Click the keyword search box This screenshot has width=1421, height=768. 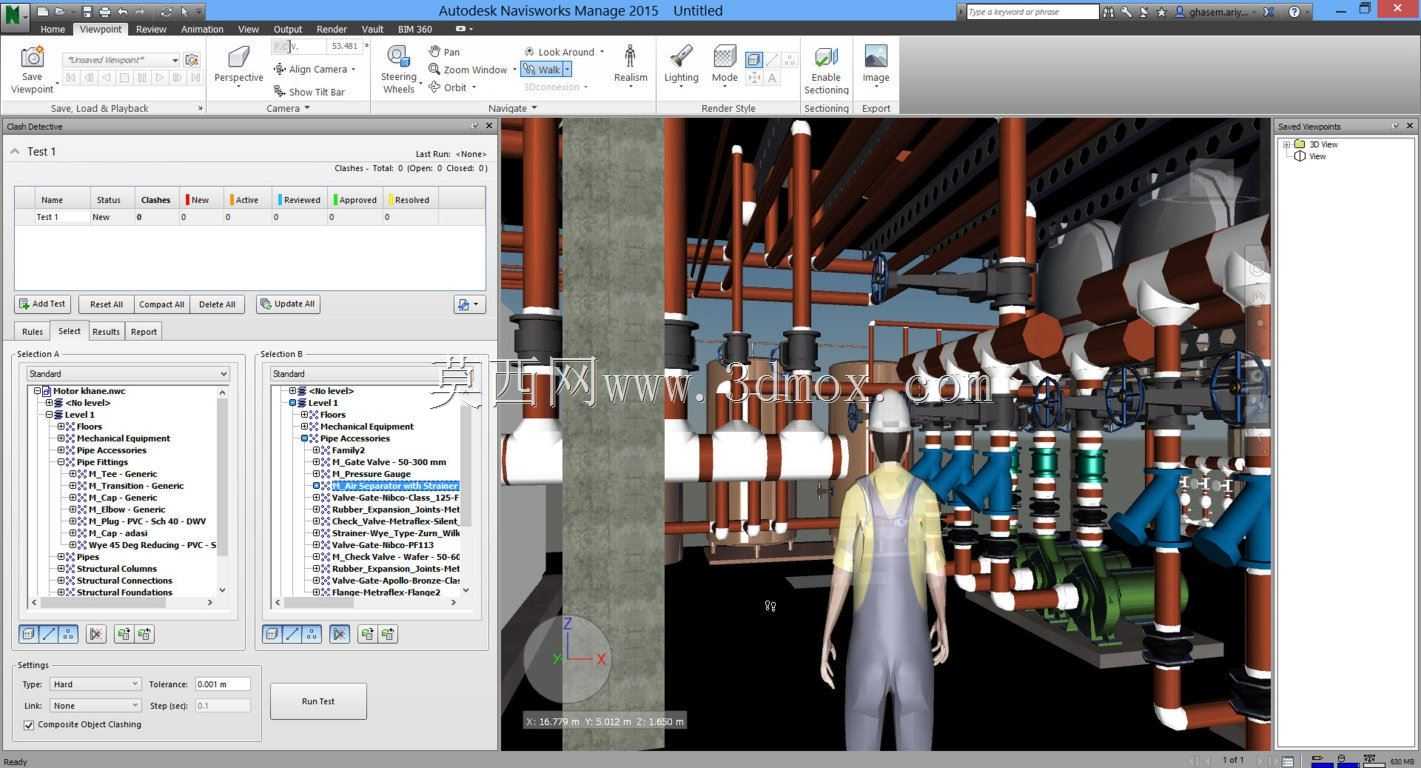pyautogui.click(x=1032, y=12)
